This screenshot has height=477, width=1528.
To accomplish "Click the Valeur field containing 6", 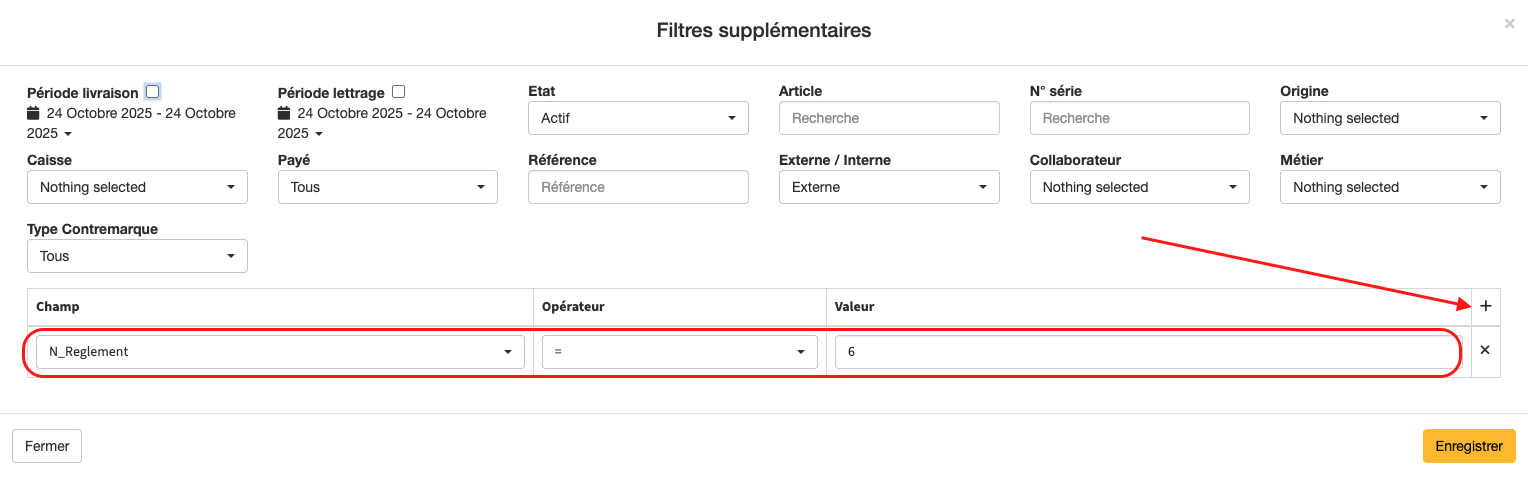I will coord(1145,352).
